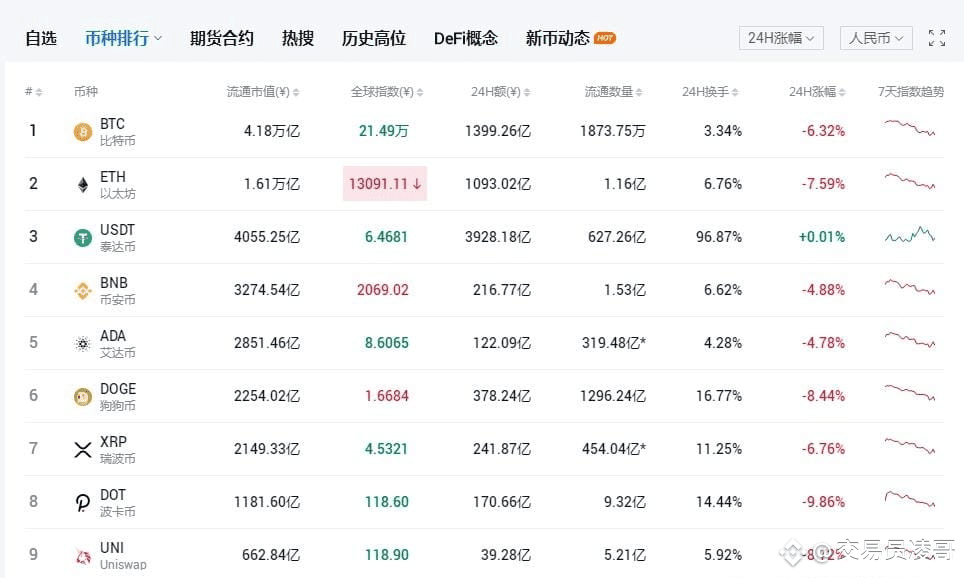Click the Bitcoin coin icon

click(82, 132)
